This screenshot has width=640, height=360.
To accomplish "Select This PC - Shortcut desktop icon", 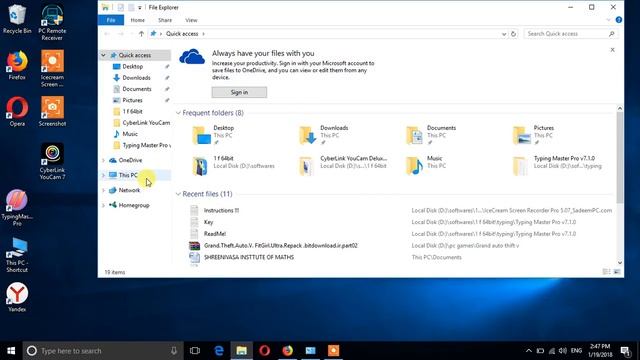I will (17, 255).
